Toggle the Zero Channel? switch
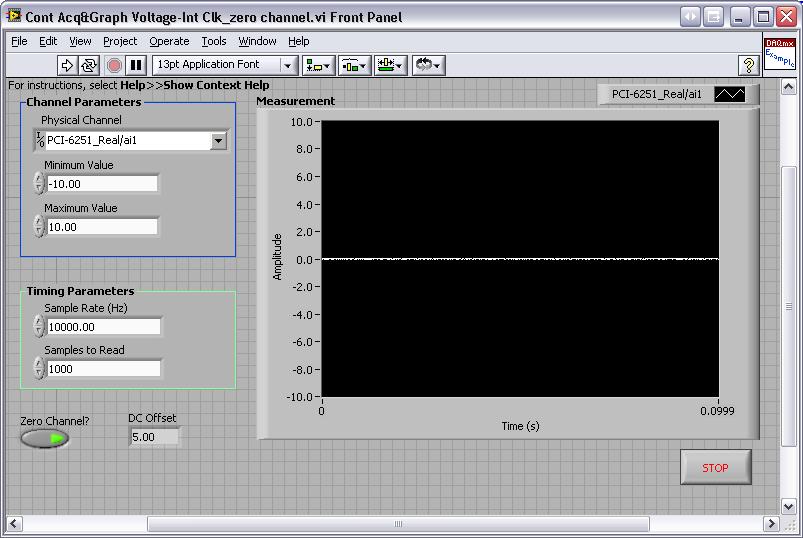This screenshot has width=803, height=538. [45, 438]
